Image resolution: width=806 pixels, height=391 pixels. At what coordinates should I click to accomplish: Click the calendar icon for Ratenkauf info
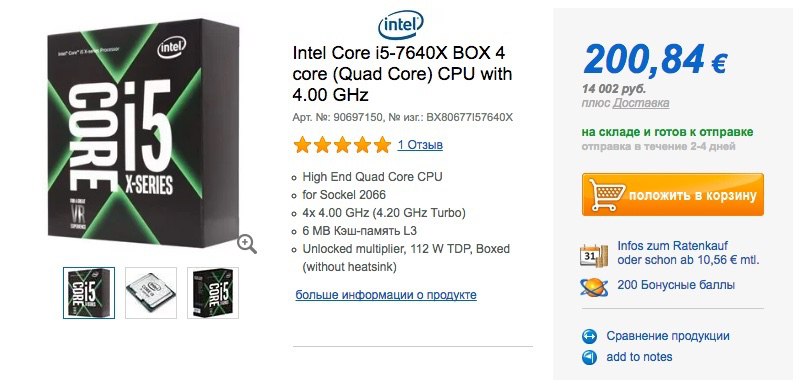coord(594,255)
